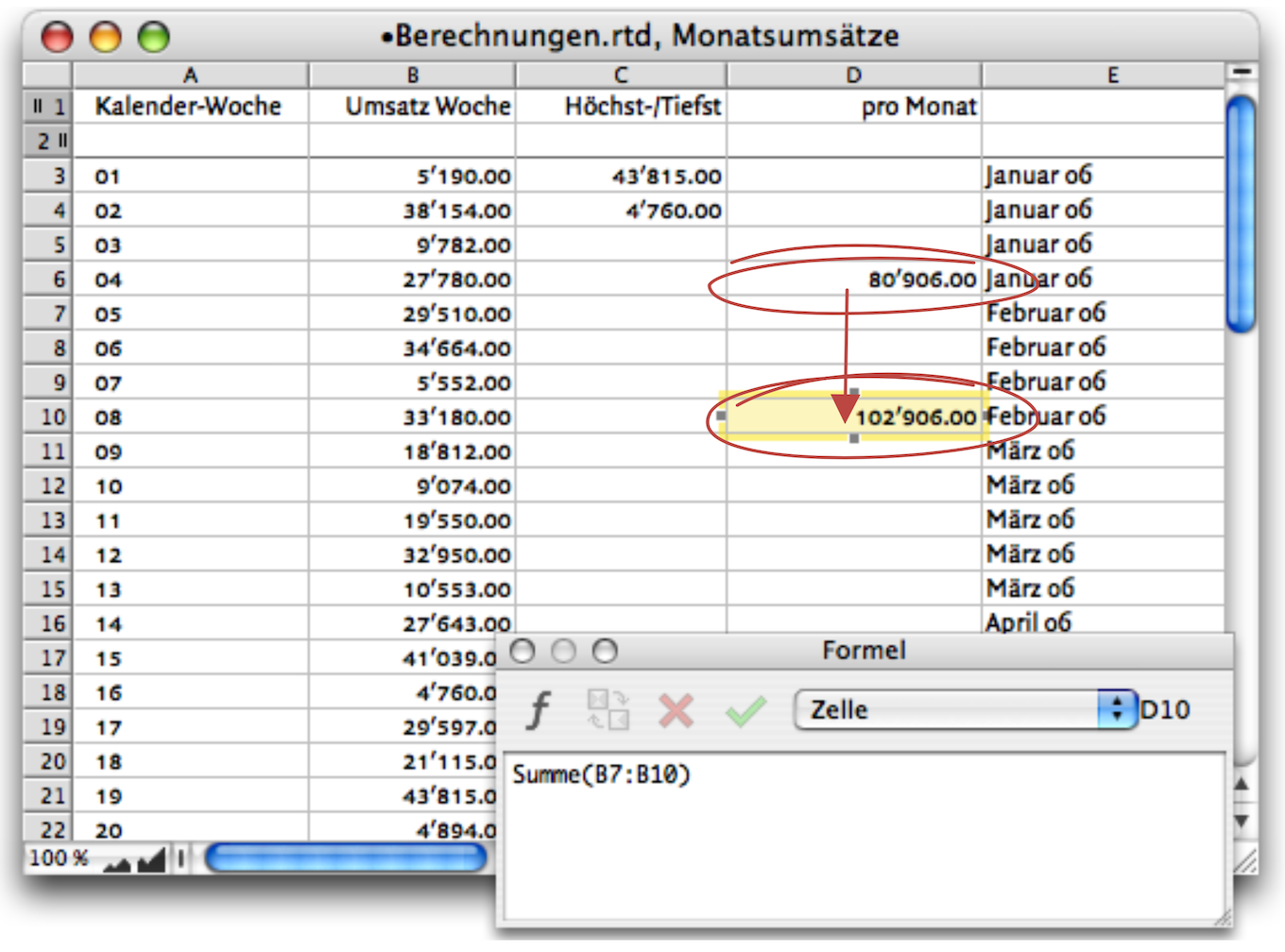Select column B header

point(412,76)
